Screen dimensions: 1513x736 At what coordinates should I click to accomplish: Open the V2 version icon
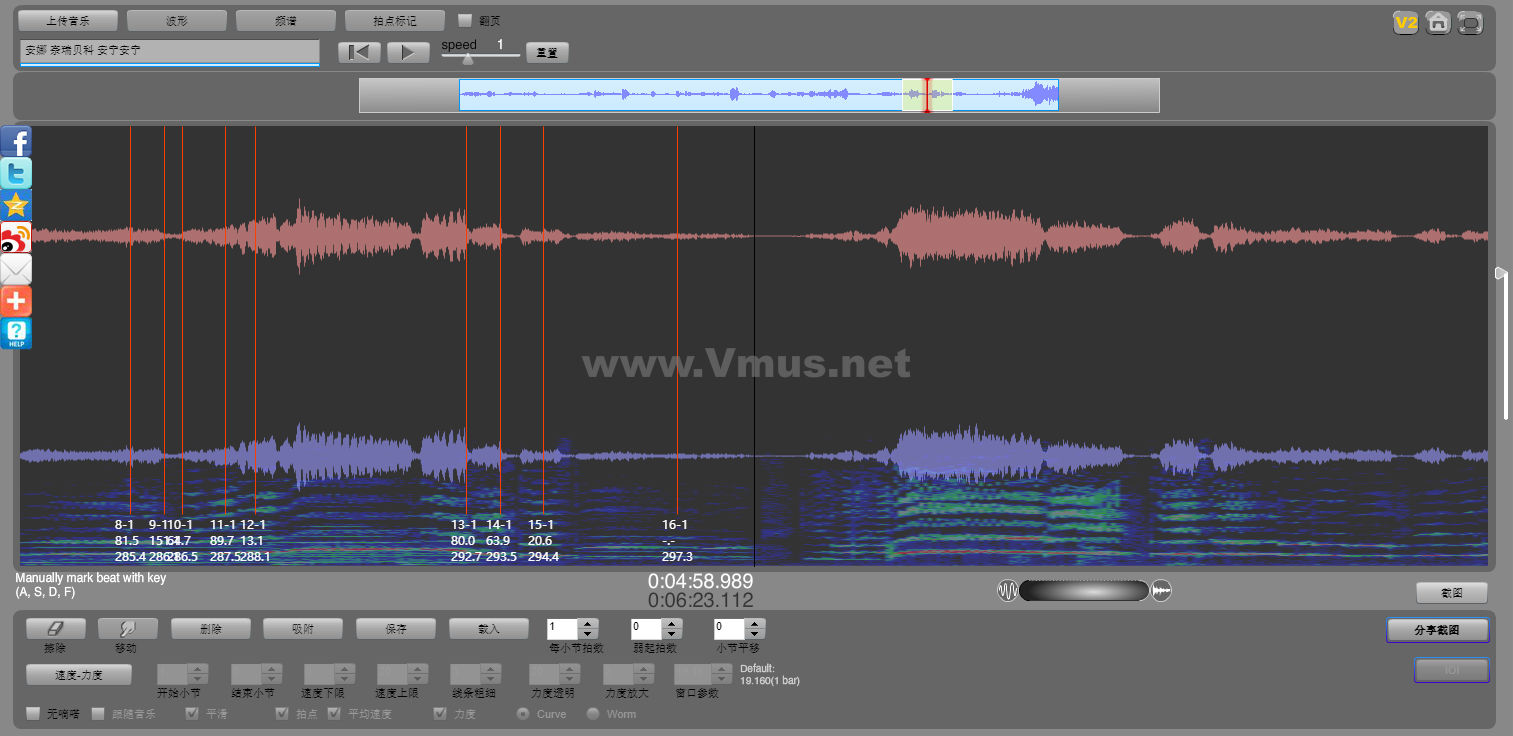pyautogui.click(x=1406, y=23)
